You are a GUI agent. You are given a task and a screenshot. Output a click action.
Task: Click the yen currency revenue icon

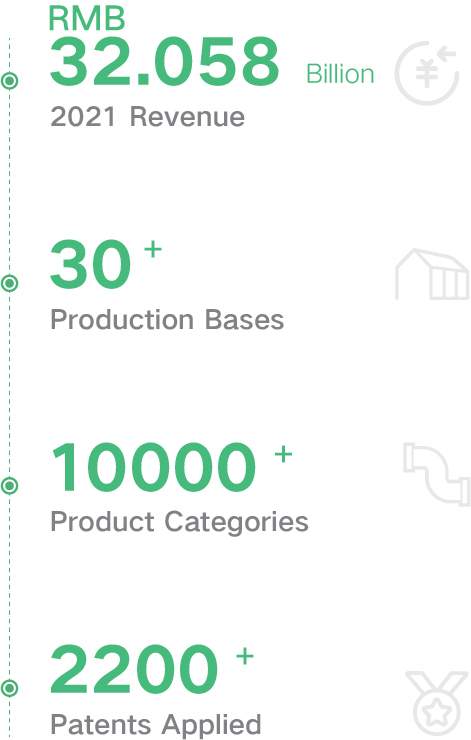pyautogui.click(x=427, y=73)
